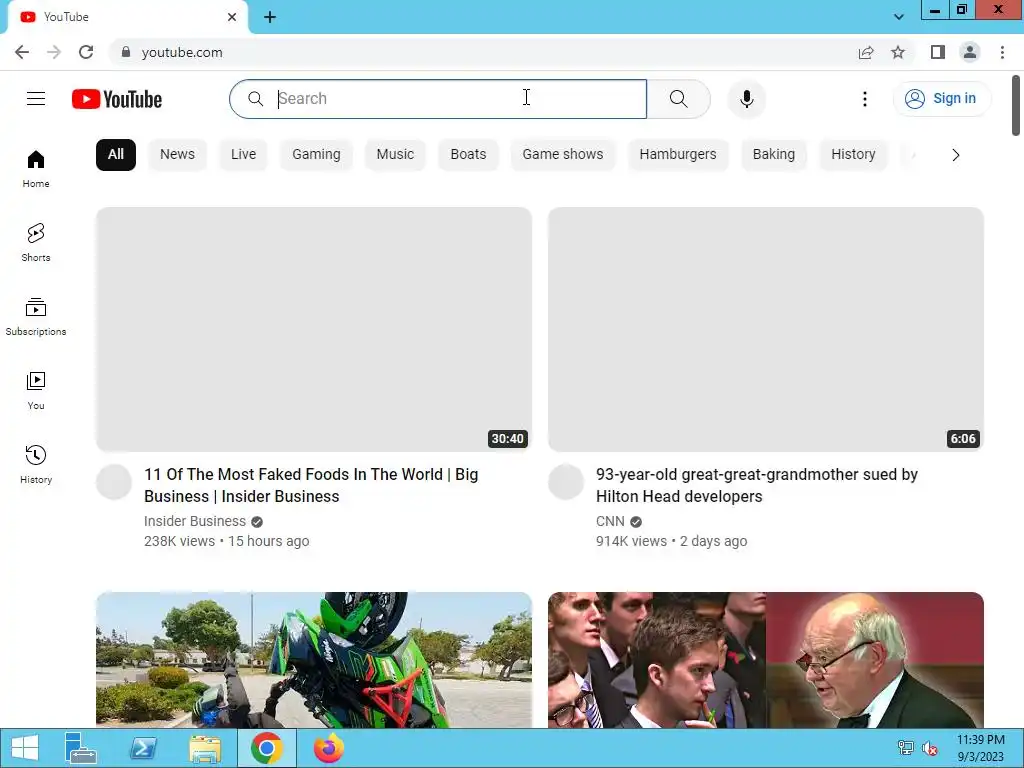This screenshot has height=768, width=1024.
Task: Open the green motorcycle video thumbnail
Action: click(313, 660)
